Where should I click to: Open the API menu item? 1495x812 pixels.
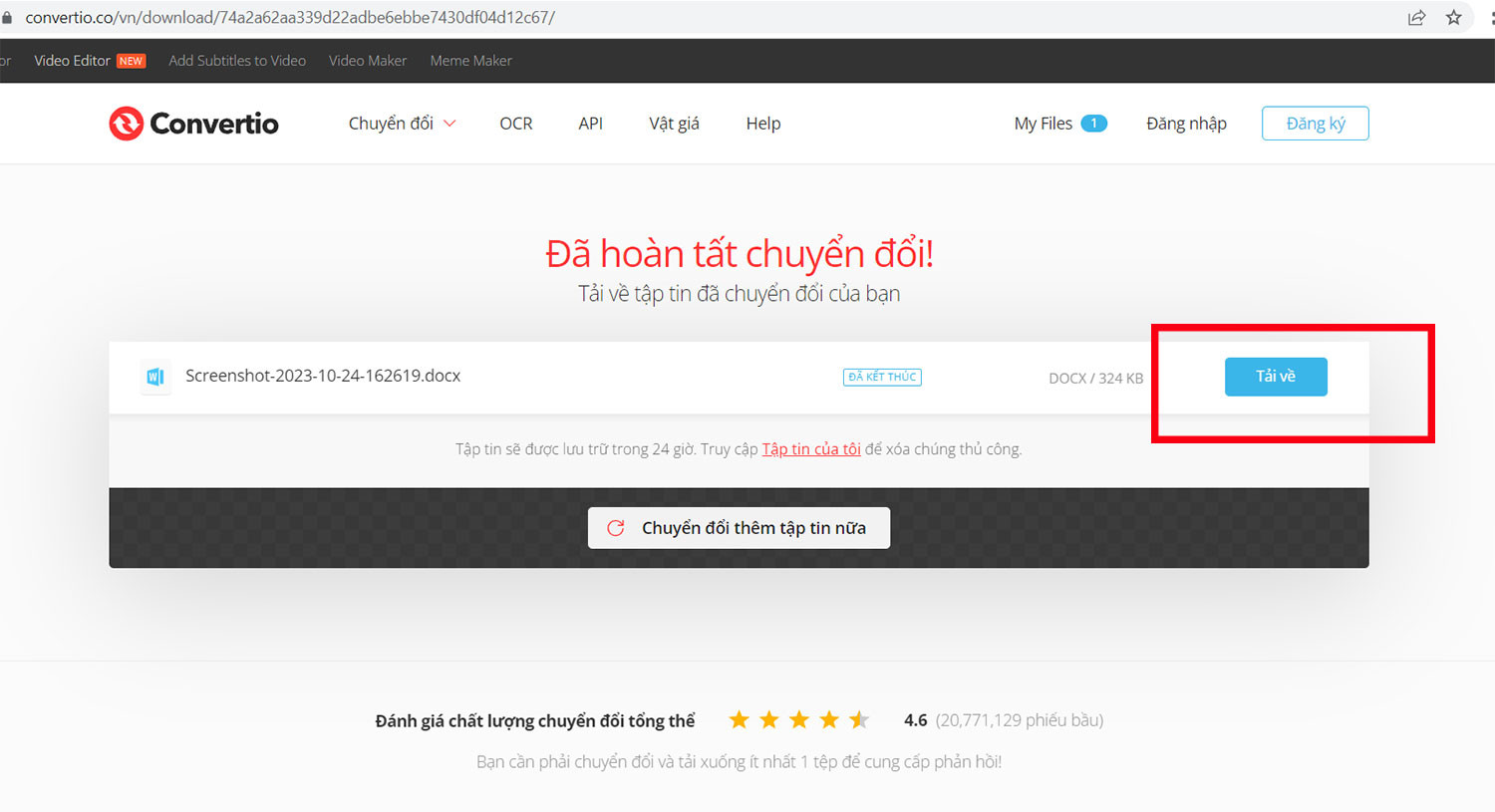tap(591, 124)
